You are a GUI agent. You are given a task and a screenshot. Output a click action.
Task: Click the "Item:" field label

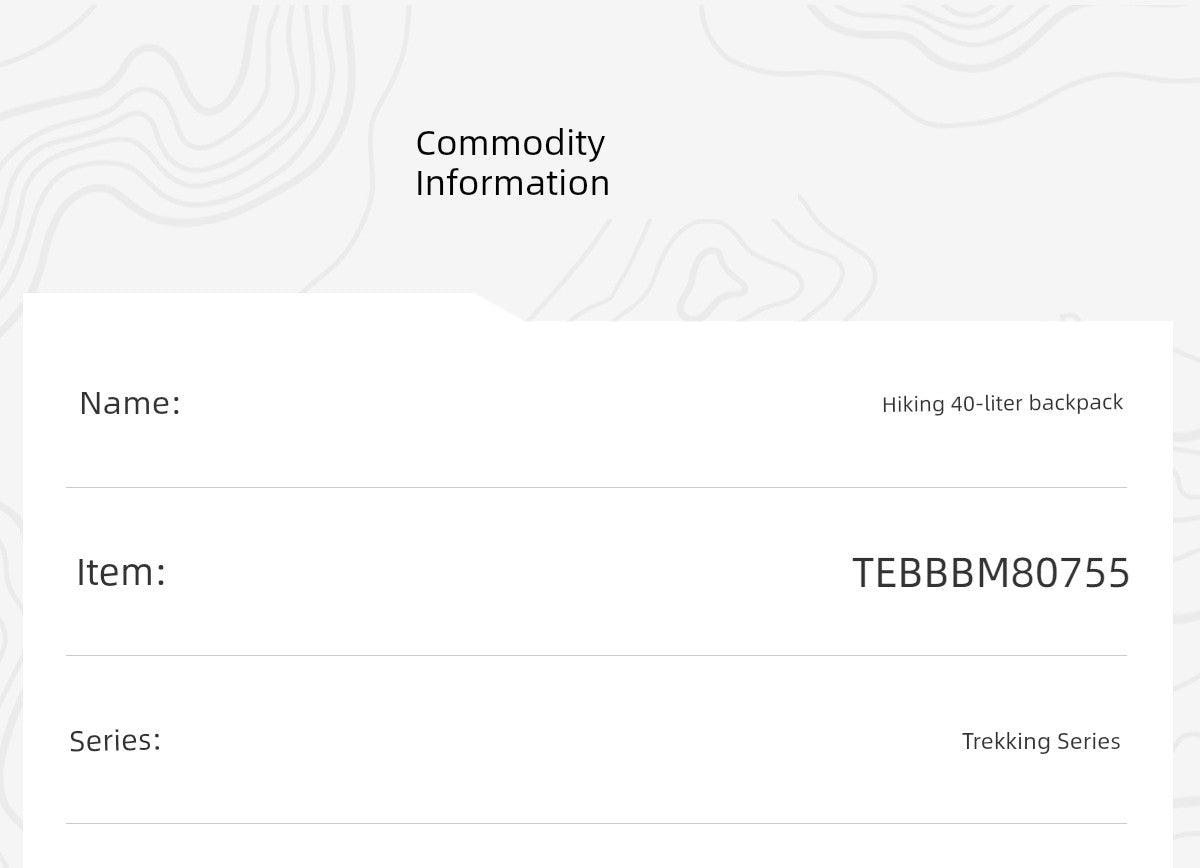pyautogui.click(x=121, y=572)
